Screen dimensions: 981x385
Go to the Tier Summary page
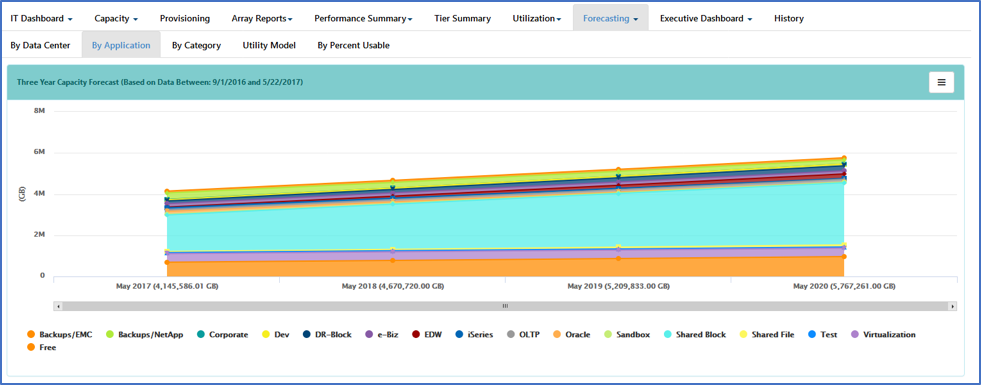[x=462, y=18]
